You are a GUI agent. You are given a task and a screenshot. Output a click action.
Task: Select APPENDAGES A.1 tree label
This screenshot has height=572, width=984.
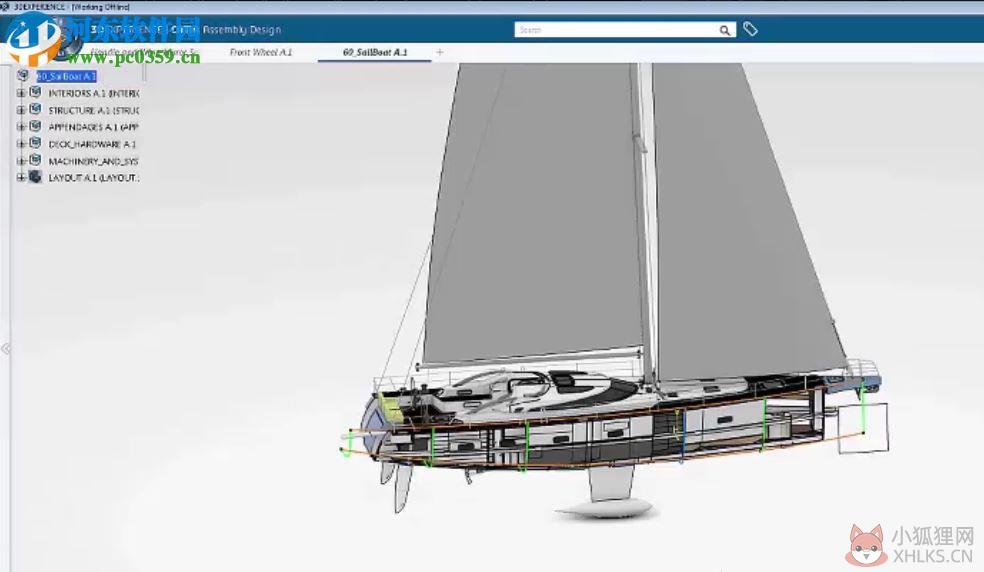tap(94, 127)
